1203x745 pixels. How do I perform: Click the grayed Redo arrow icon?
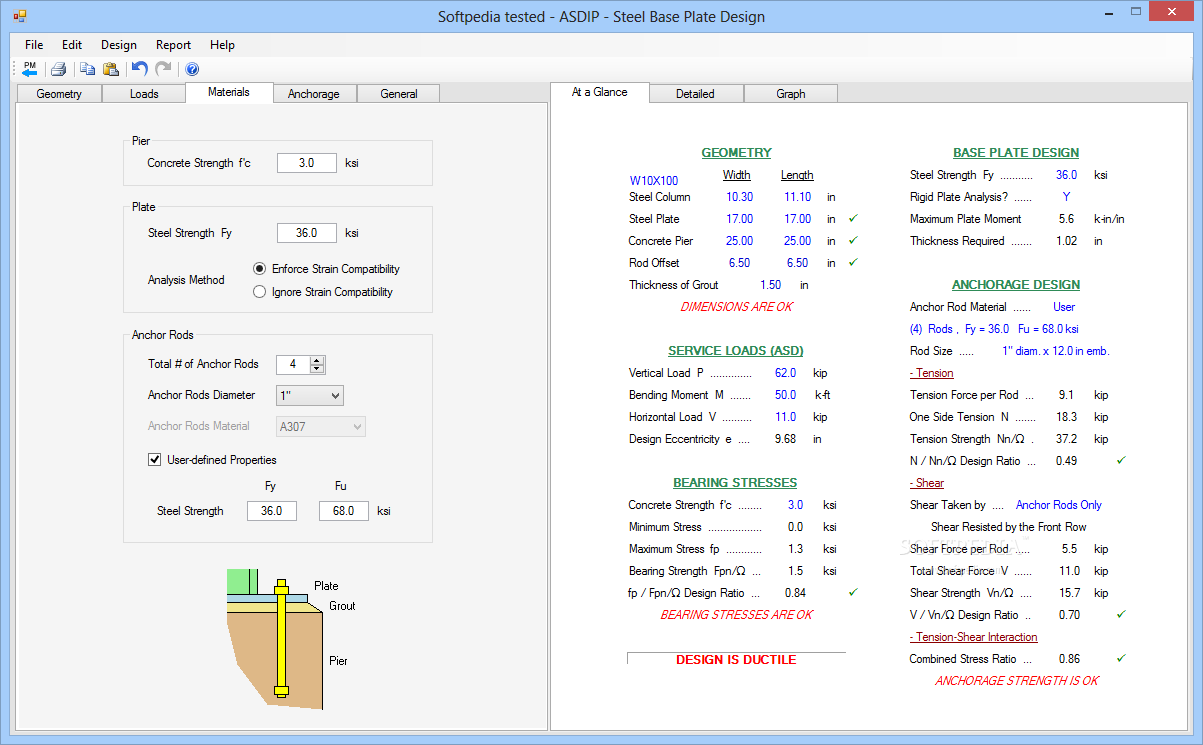[x=163, y=69]
